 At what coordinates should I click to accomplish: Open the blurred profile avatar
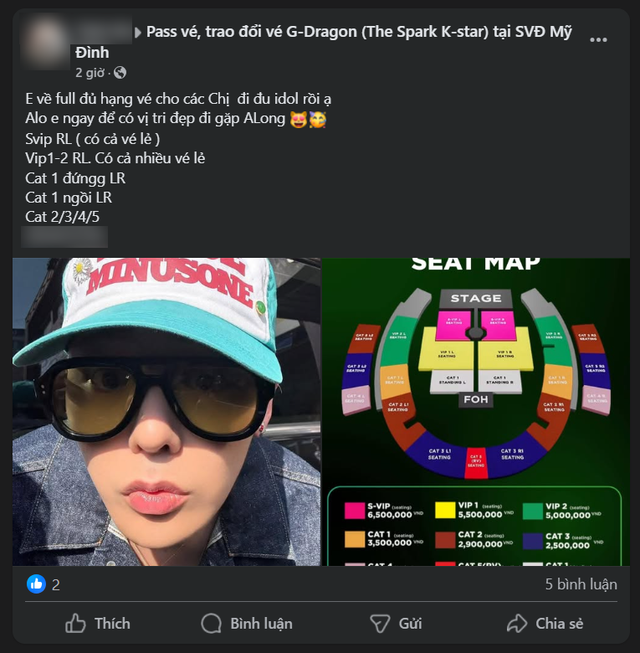coord(47,43)
